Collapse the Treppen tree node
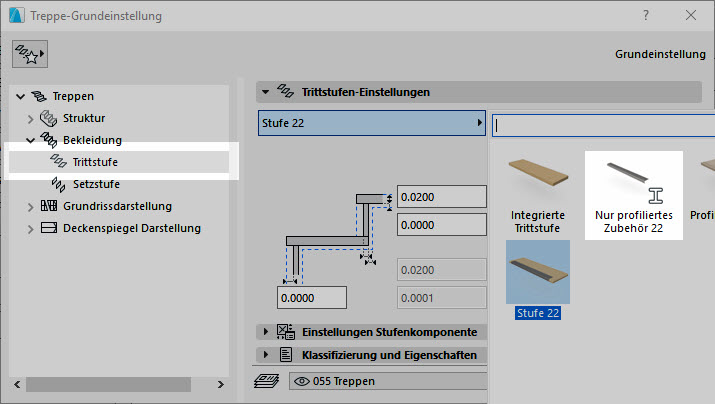 [x=21, y=97]
